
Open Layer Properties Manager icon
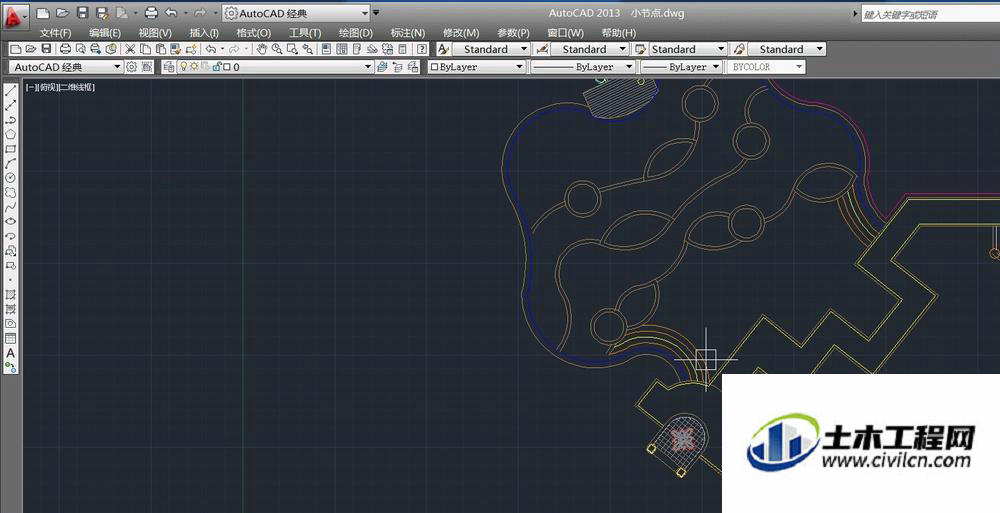(169, 66)
